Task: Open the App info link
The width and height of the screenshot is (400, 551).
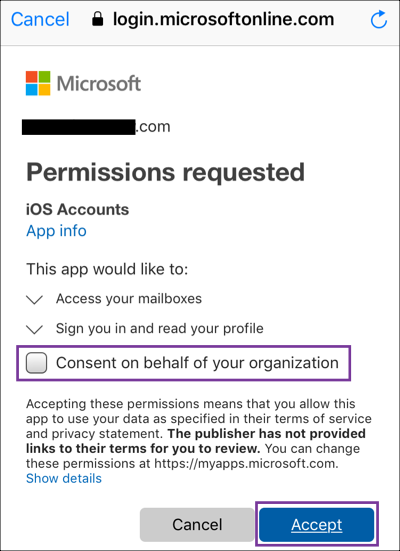Action: [x=56, y=231]
